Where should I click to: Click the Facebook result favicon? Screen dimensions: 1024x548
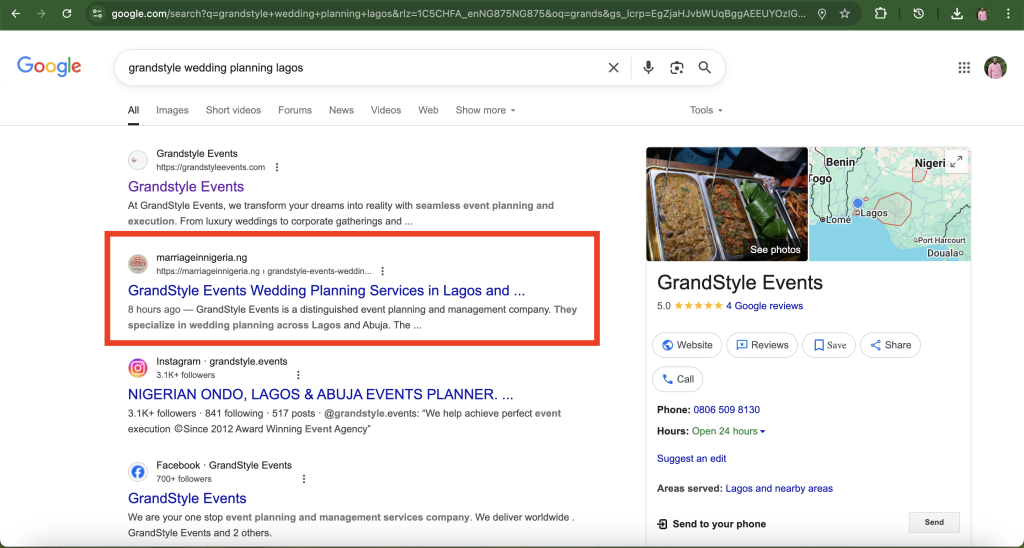(x=138, y=472)
